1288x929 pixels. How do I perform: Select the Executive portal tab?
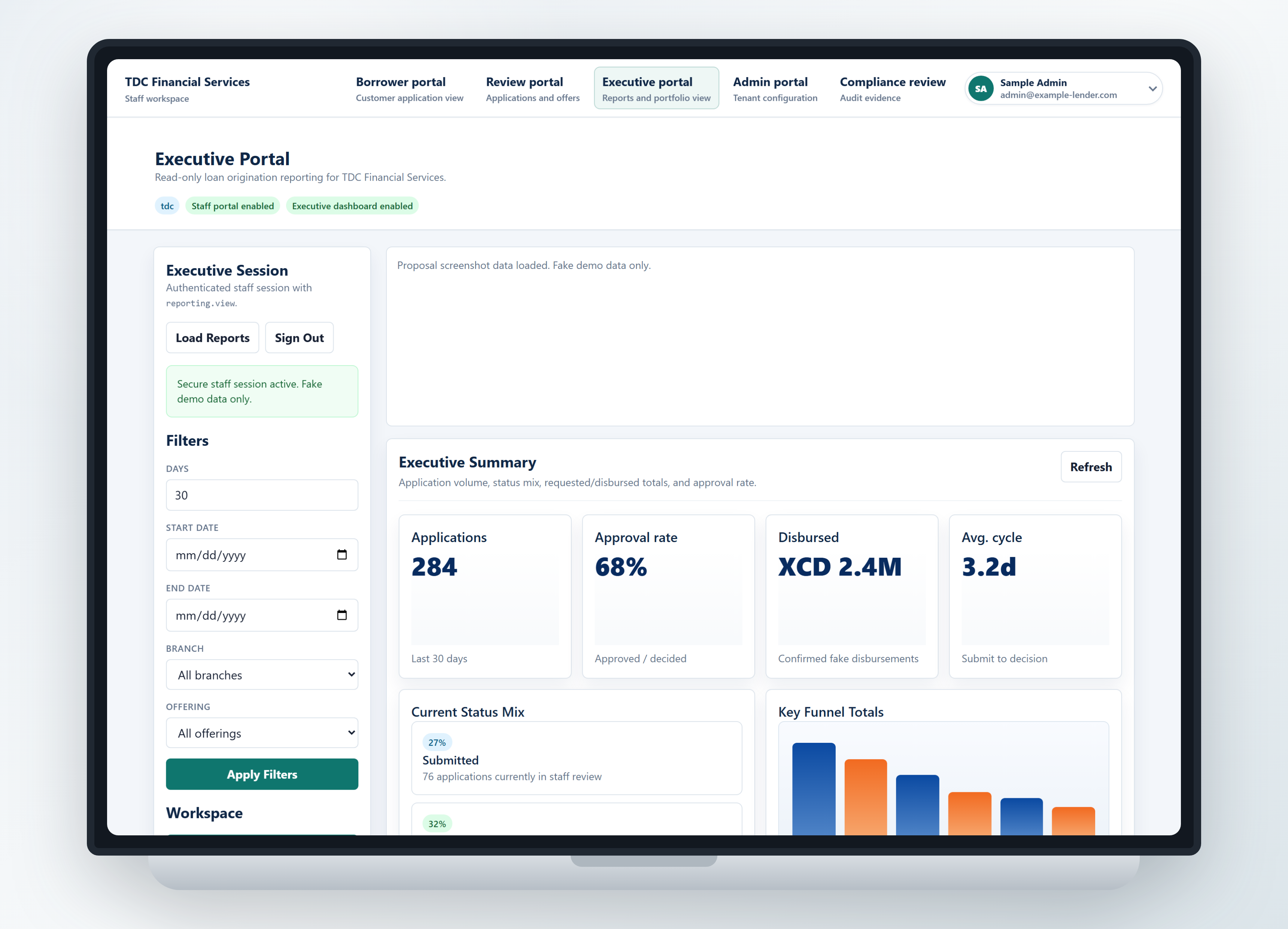pyautogui.click(x=656, y=89)
